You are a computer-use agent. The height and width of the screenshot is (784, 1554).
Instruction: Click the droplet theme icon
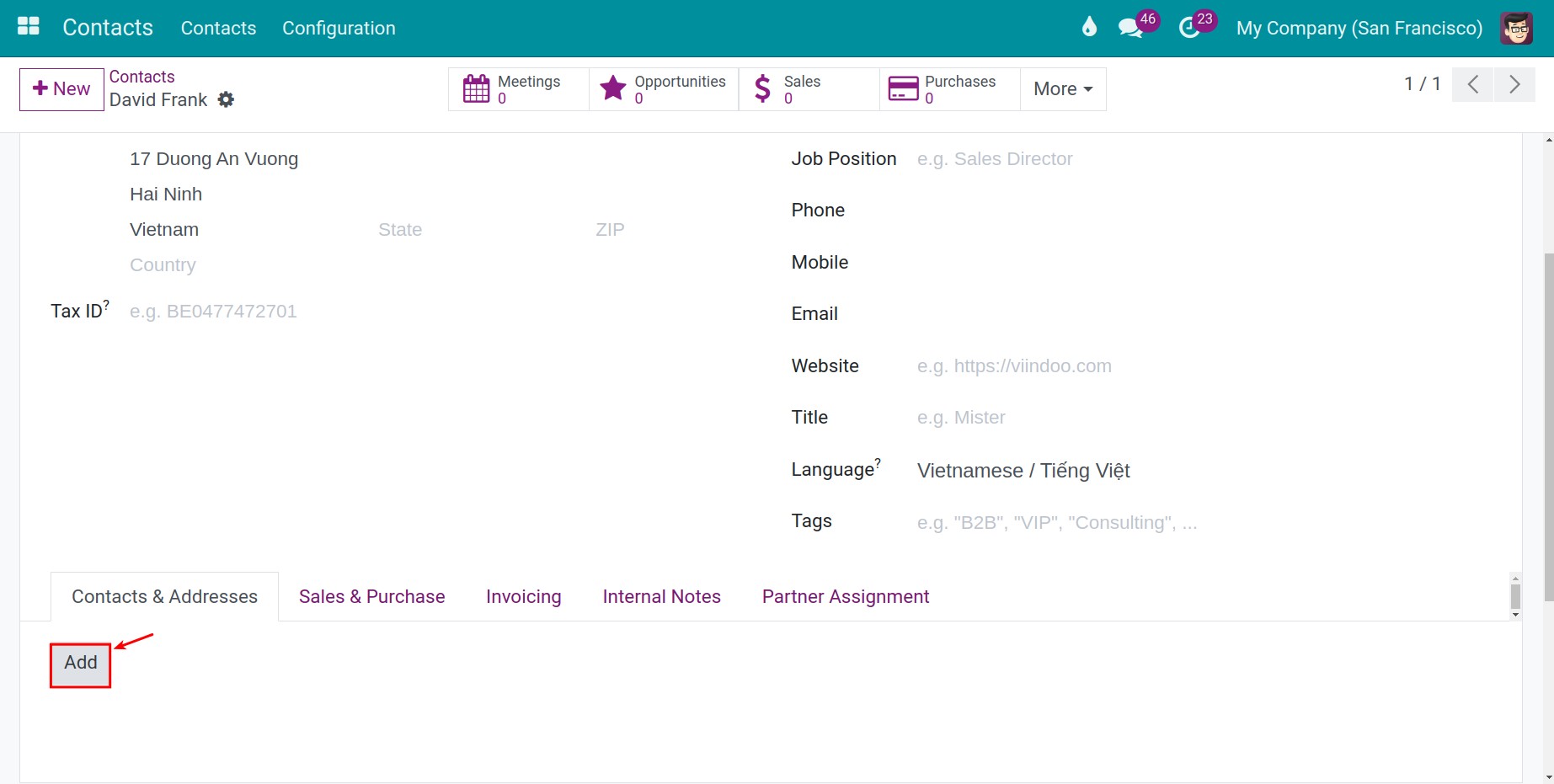(x=1089, y=28)
